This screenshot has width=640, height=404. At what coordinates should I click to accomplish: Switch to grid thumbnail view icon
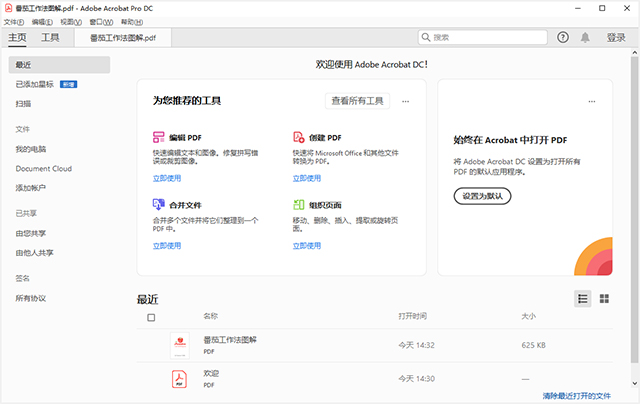(604, 299)
